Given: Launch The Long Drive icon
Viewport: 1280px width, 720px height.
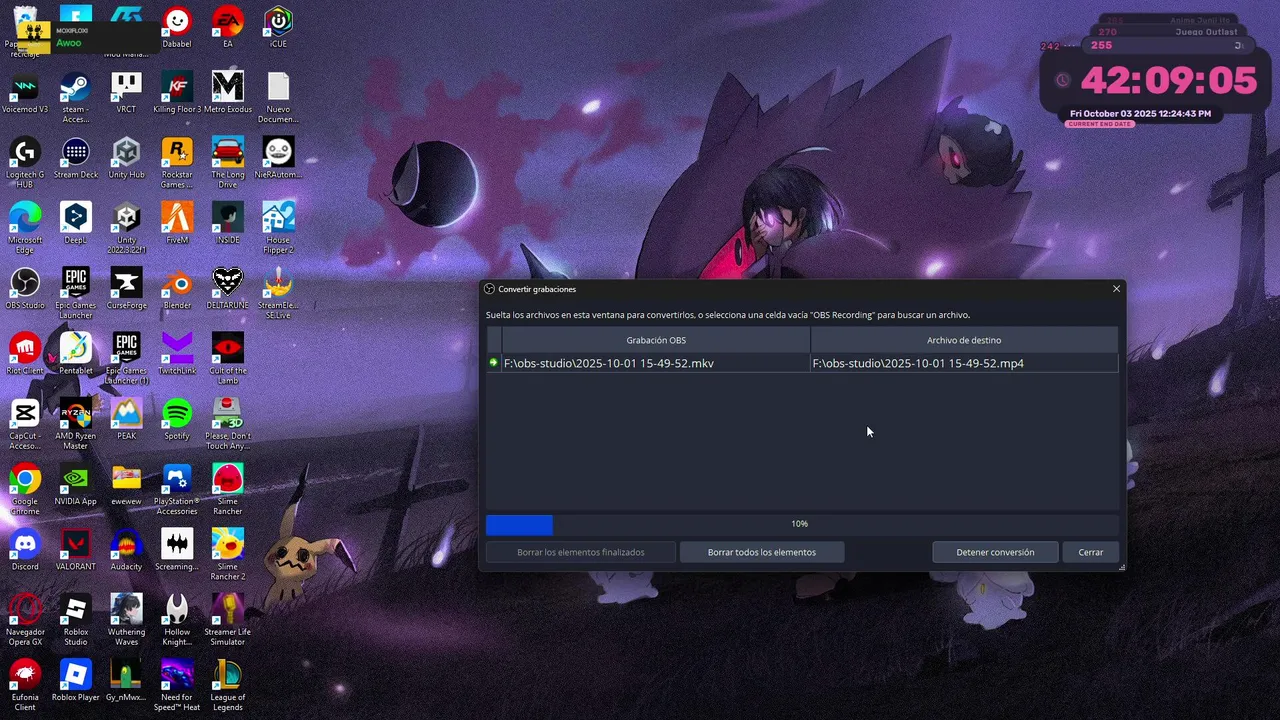Looking at the screenshot, I should (228, 162).
